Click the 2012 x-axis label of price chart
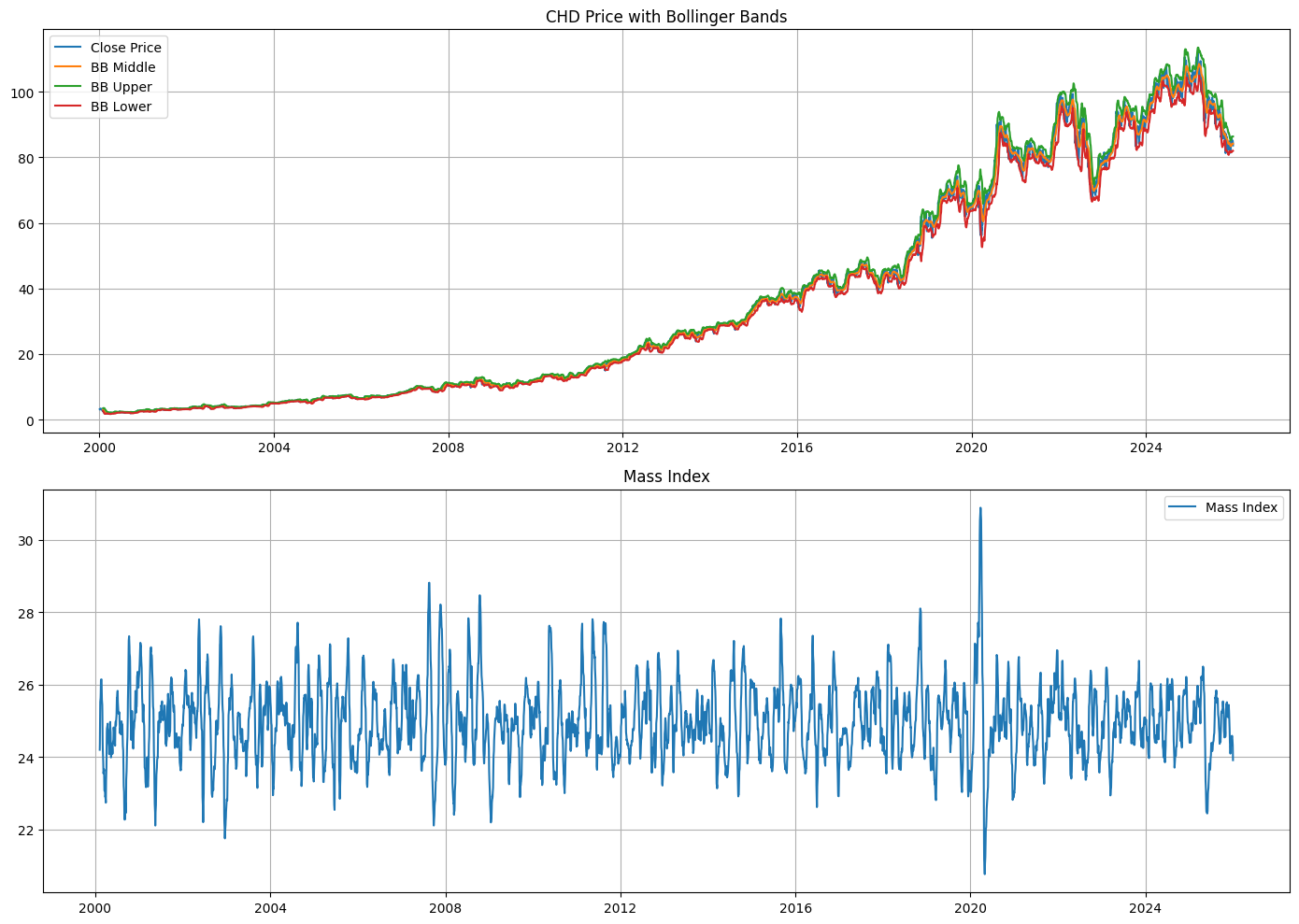Viewport: 1299px width, 924px height. pyautogui.click(x=622, y=448)
